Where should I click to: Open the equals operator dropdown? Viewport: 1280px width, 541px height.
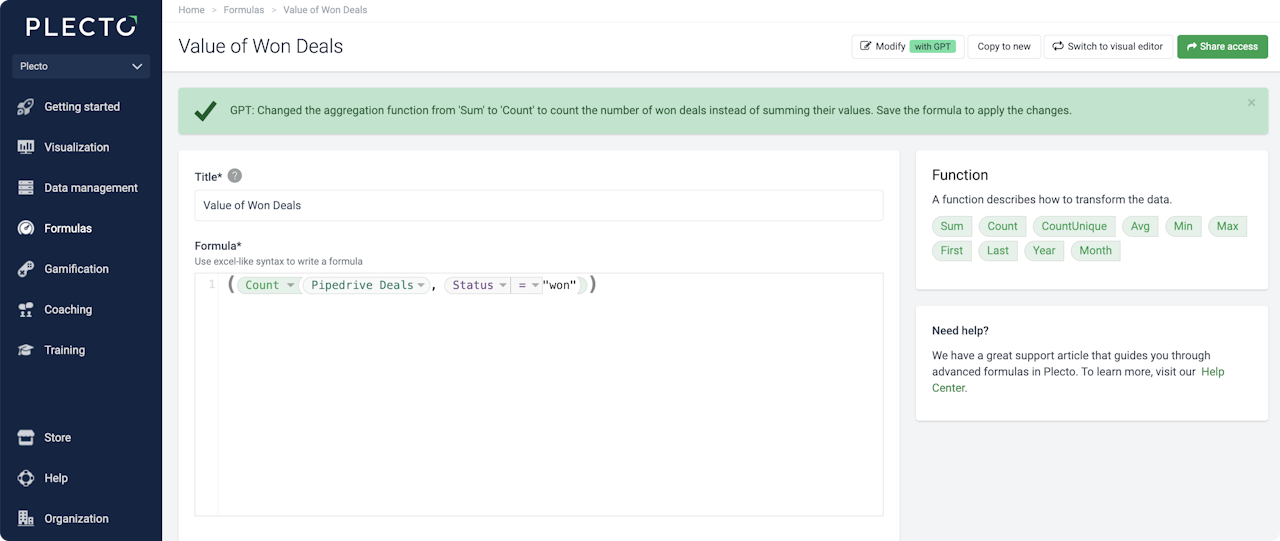coord(535,286)
